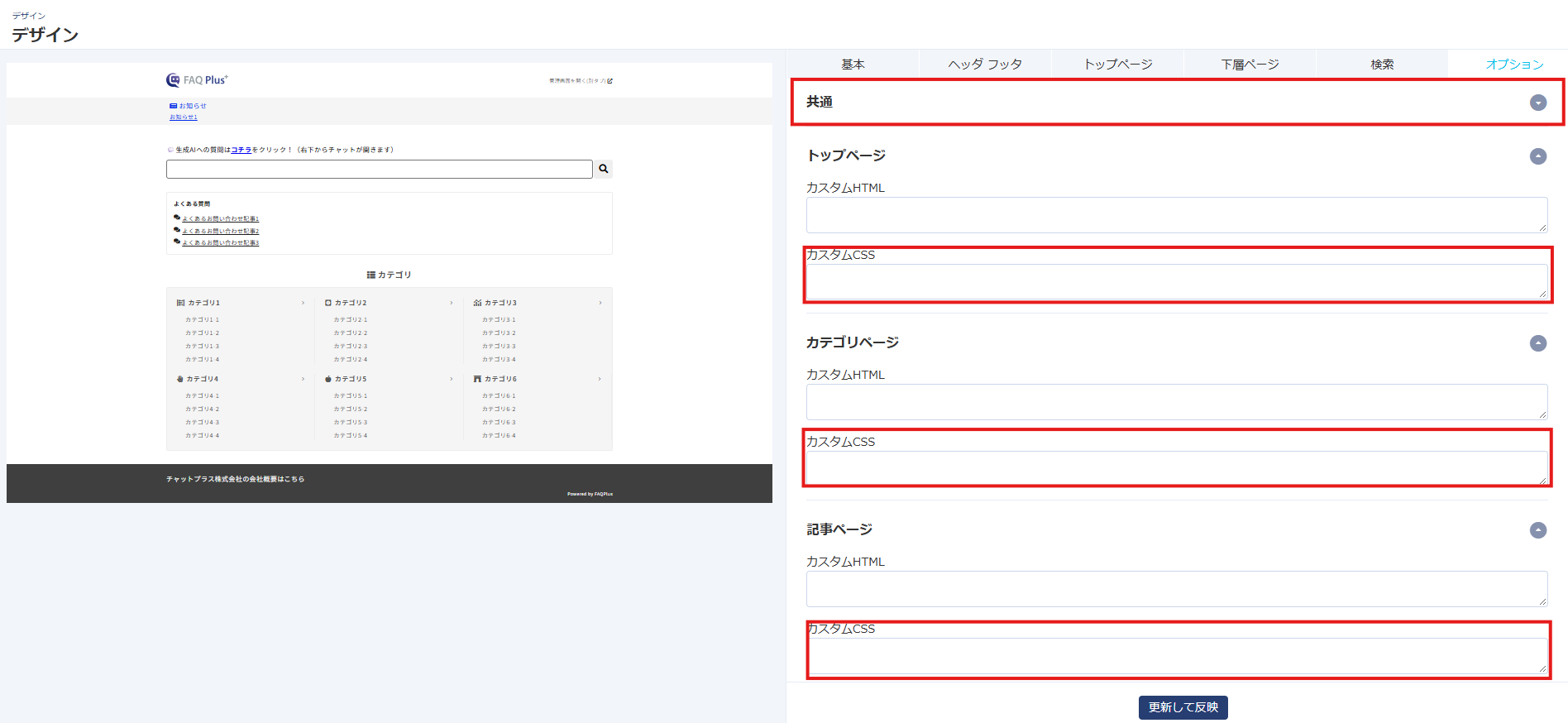Click the カテゴリ5-1 subcategory text
1568x723 pixels.
(351, 395)
